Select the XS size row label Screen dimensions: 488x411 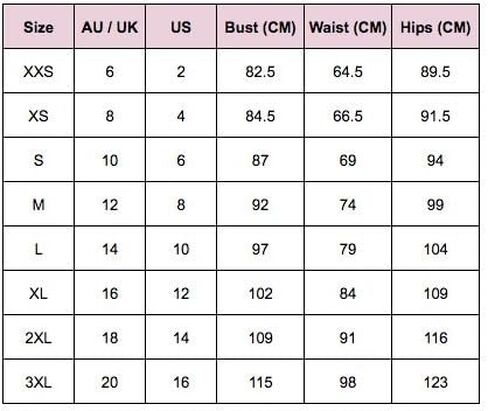coord(38,116)
